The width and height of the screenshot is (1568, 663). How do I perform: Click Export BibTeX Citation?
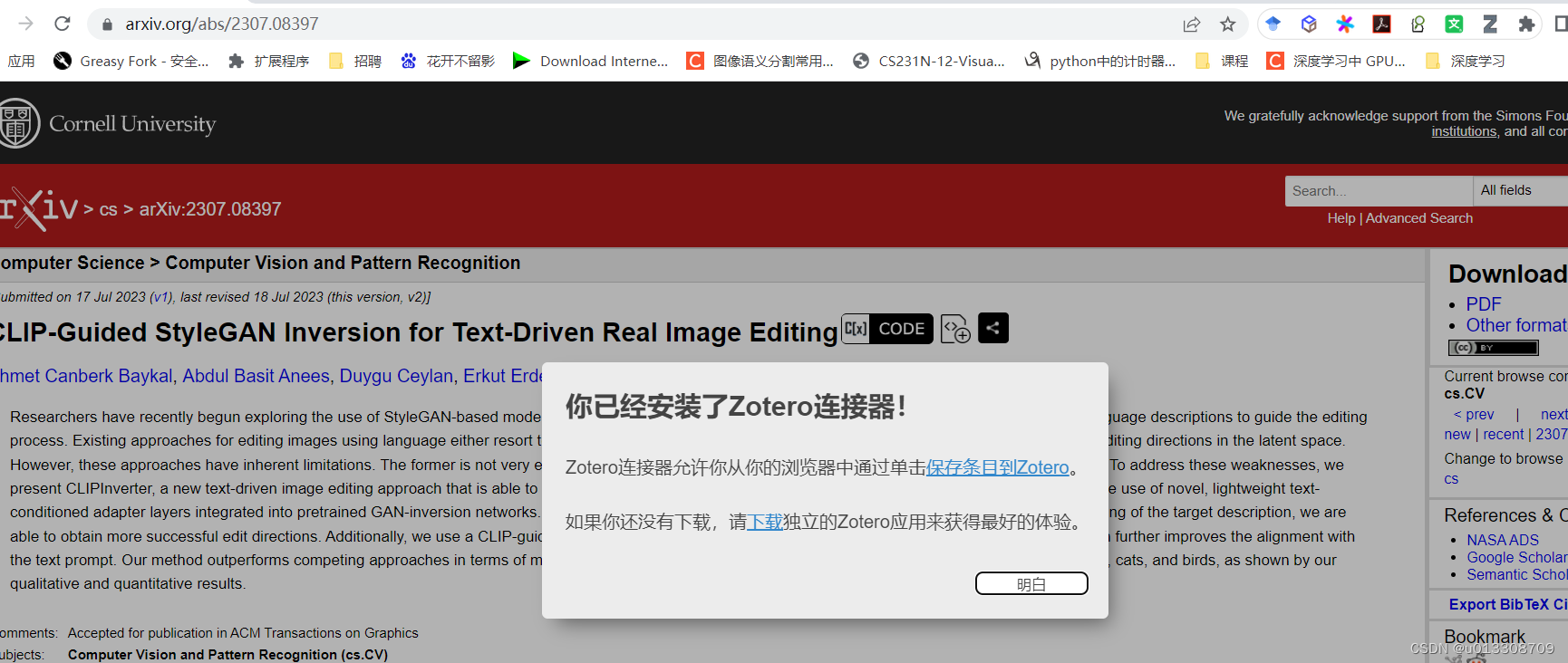coord(1508,604)
